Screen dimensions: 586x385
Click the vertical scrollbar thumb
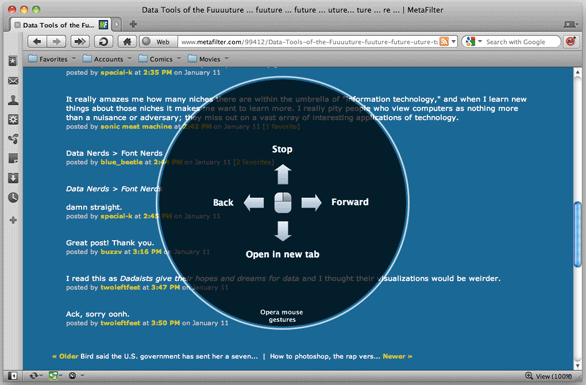[577, 234]
